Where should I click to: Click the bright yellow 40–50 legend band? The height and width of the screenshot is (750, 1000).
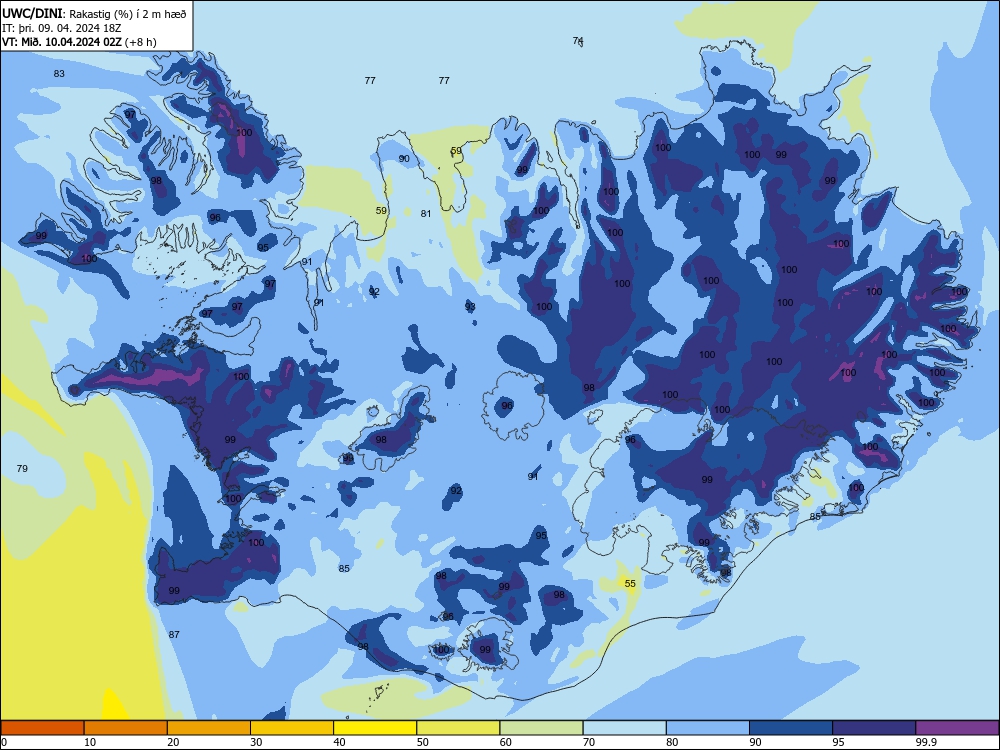[375, 728]
